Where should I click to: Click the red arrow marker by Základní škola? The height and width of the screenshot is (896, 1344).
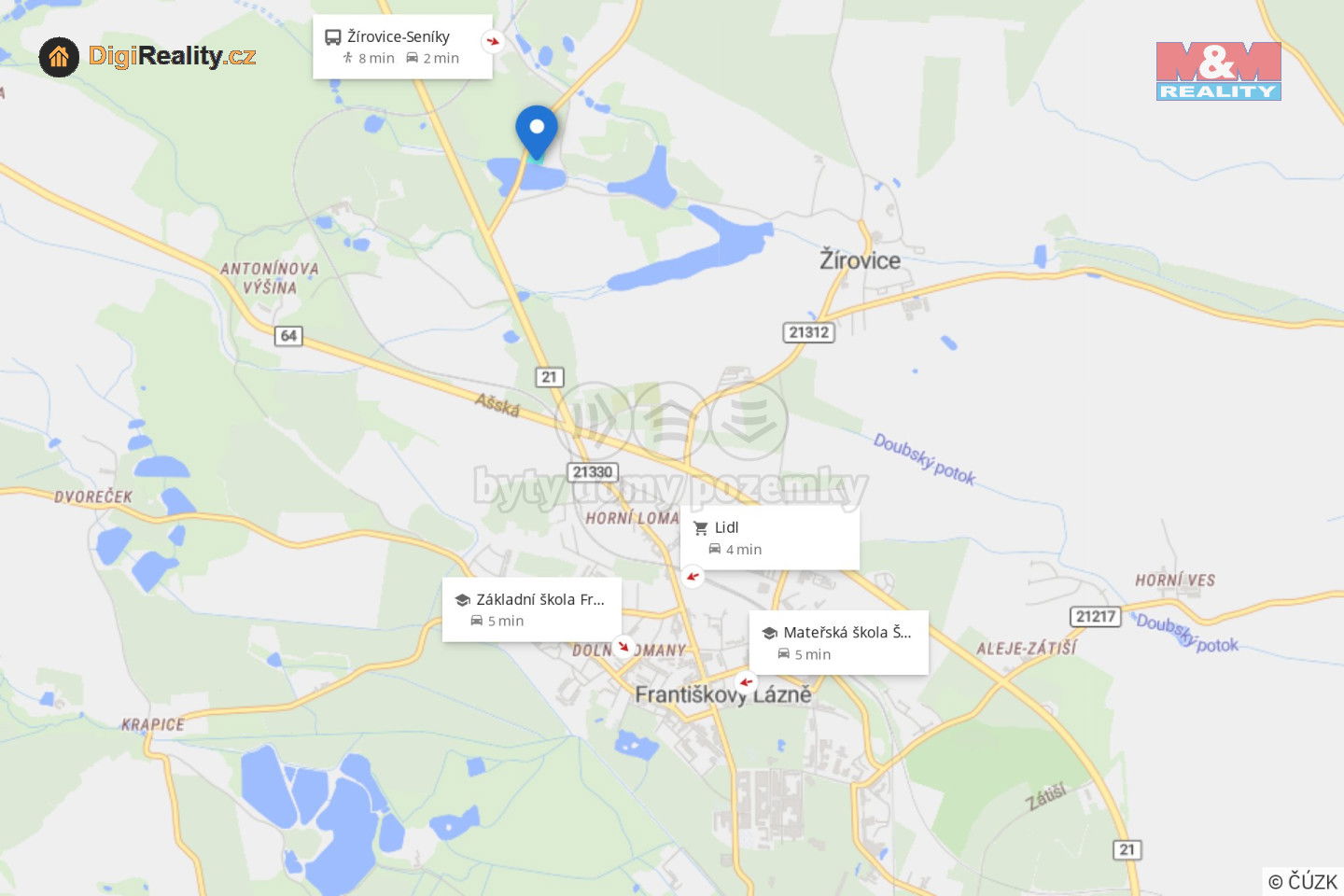[623, 647]
